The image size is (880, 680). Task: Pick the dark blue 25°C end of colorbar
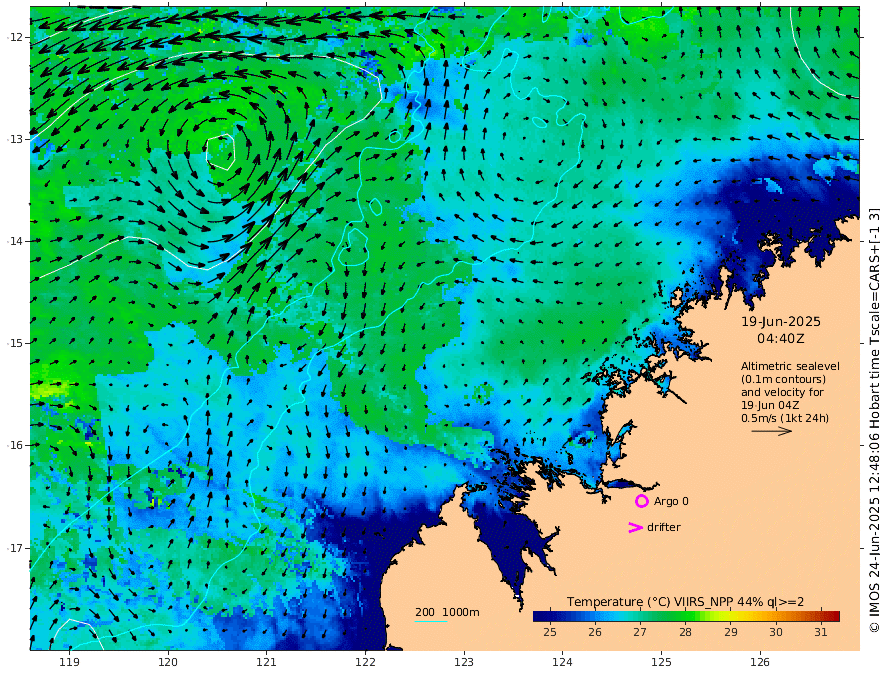pyautogui.click(x=550, y=617)
